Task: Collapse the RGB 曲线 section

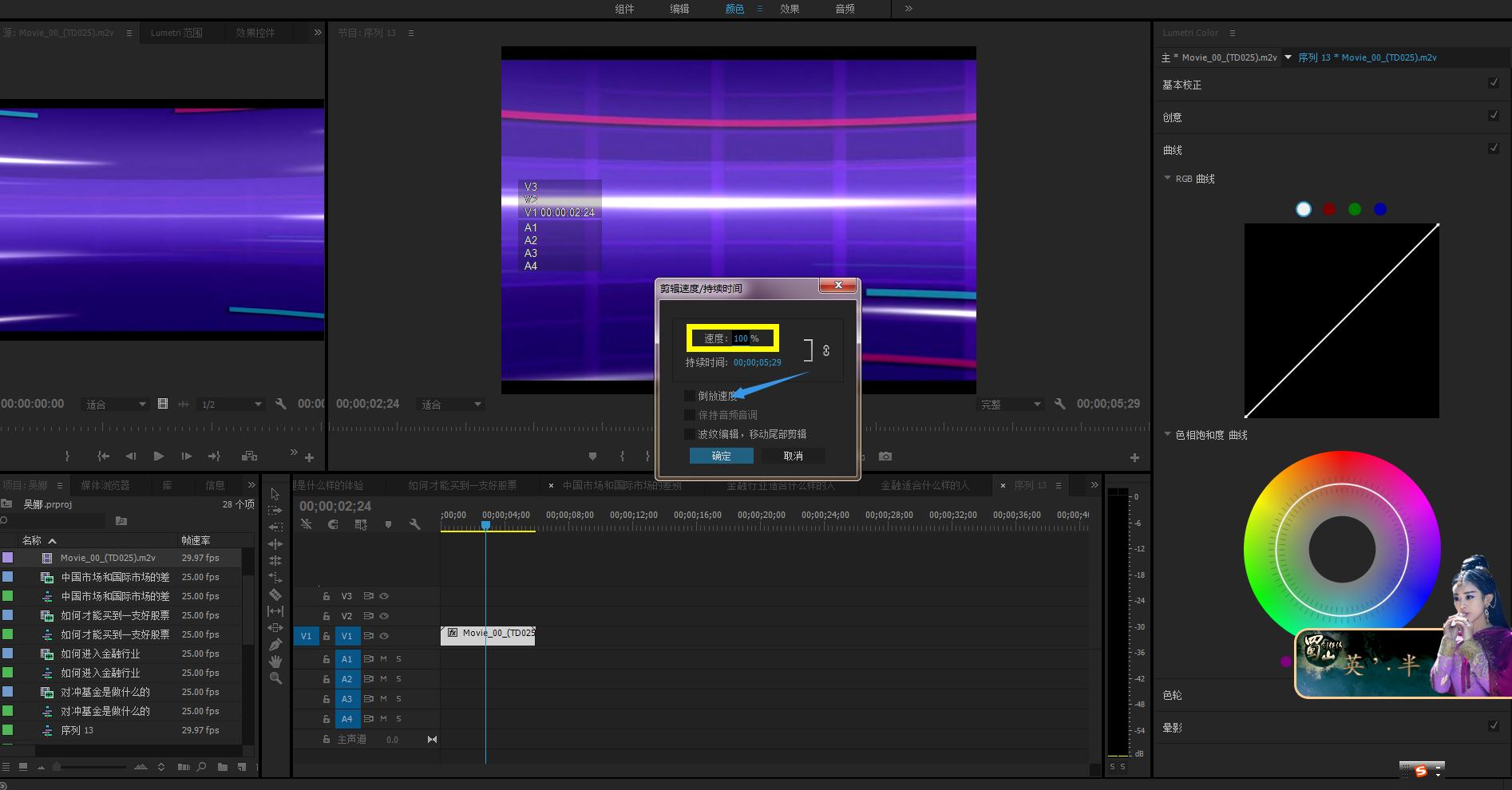Action: pos(1168,179)
